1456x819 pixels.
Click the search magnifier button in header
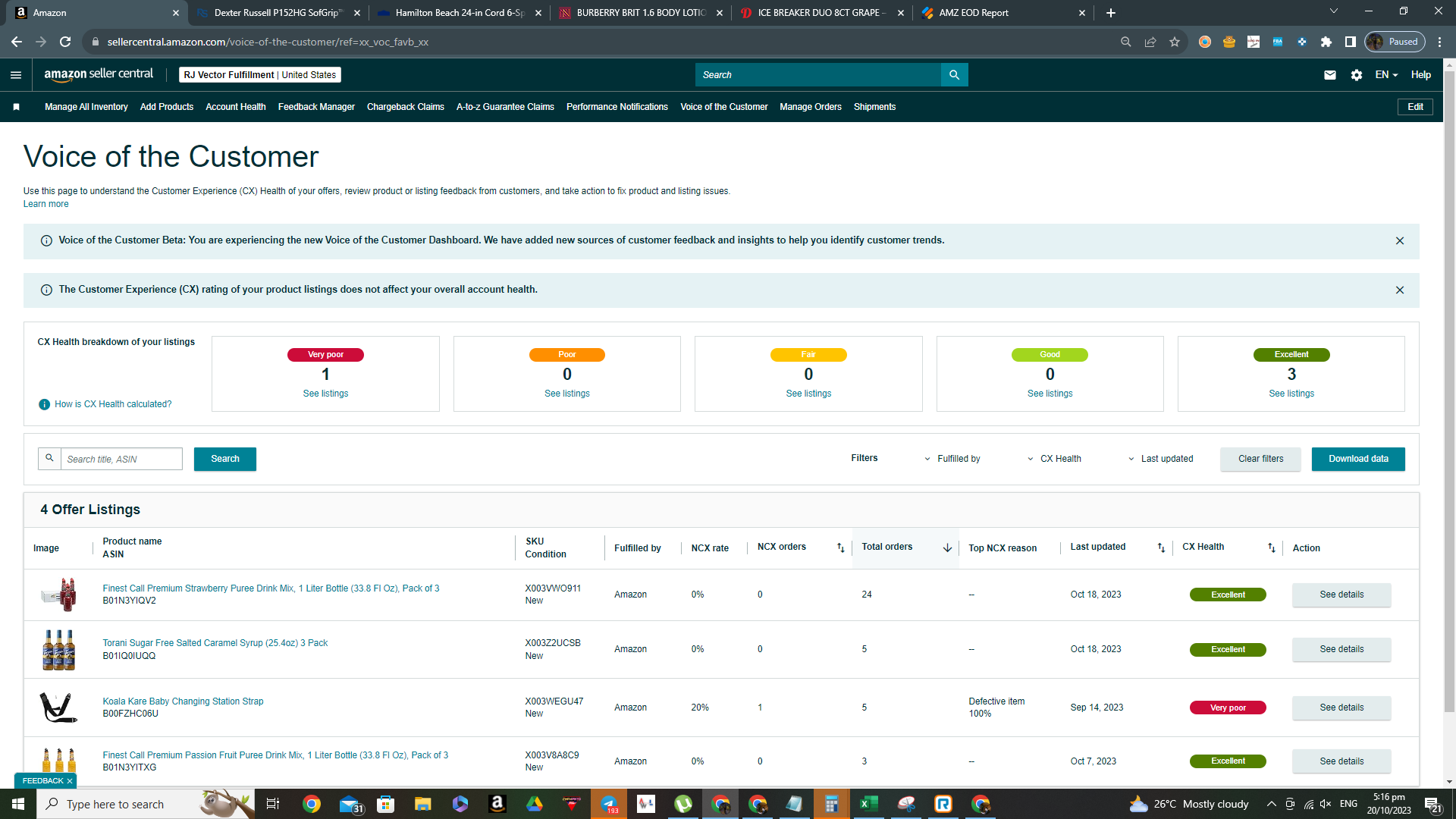(x=954, y=74)
